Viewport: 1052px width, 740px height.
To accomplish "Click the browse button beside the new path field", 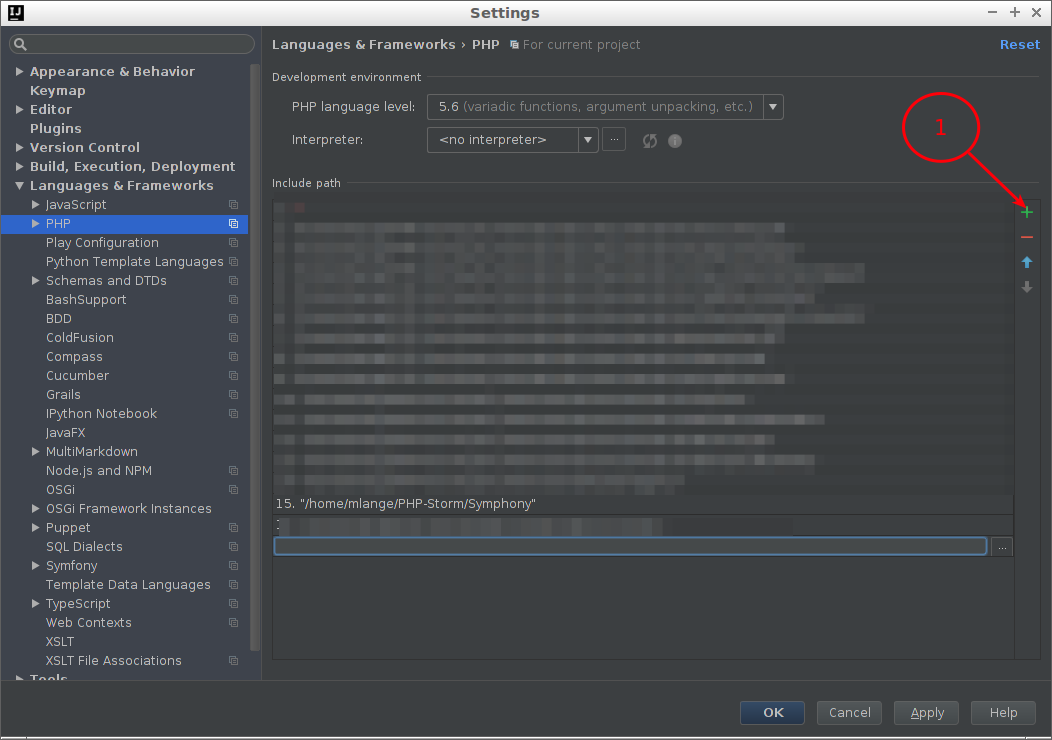I will (1002, 547).
